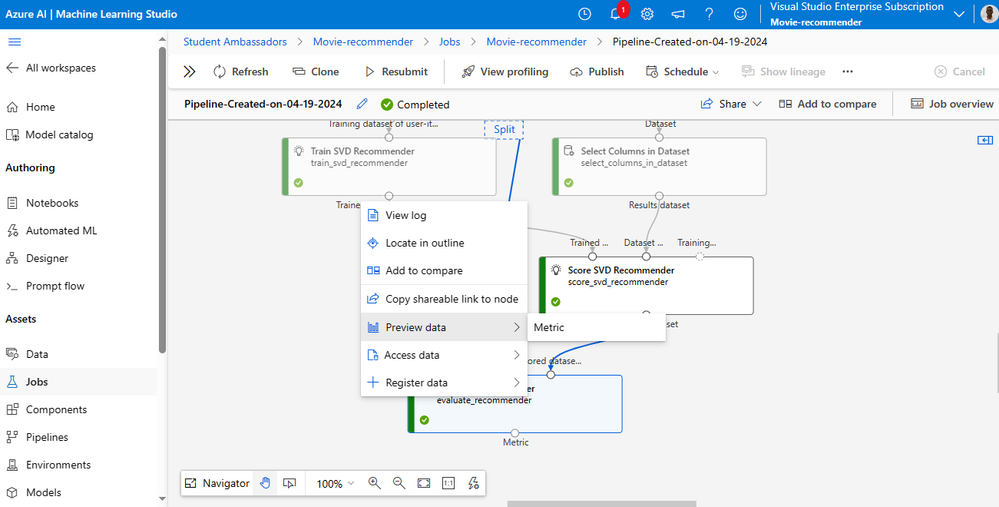
Task: Open Job overview panel
Action: coord(952,104)
